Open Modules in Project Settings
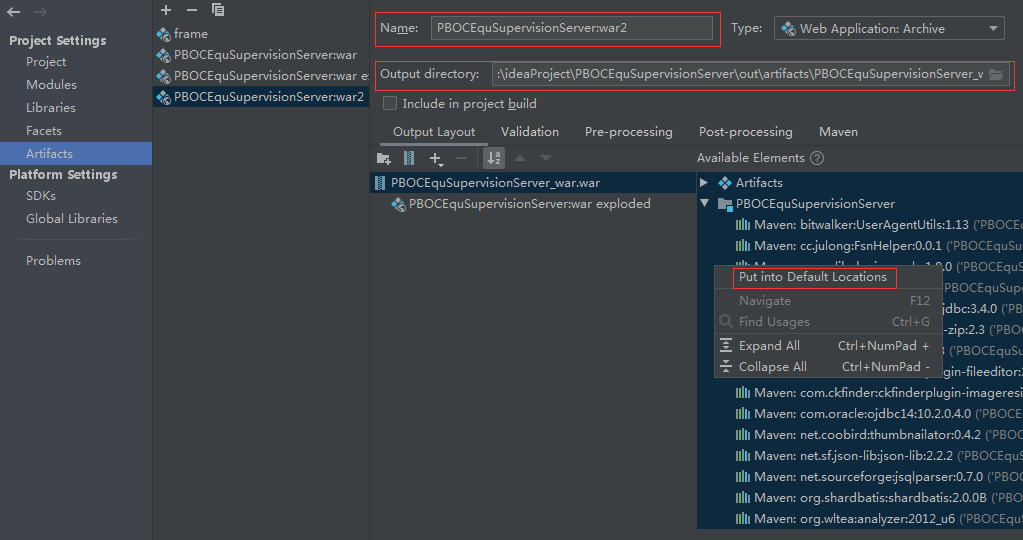This screenshot has height=540, width=1023. pos(51,85)
